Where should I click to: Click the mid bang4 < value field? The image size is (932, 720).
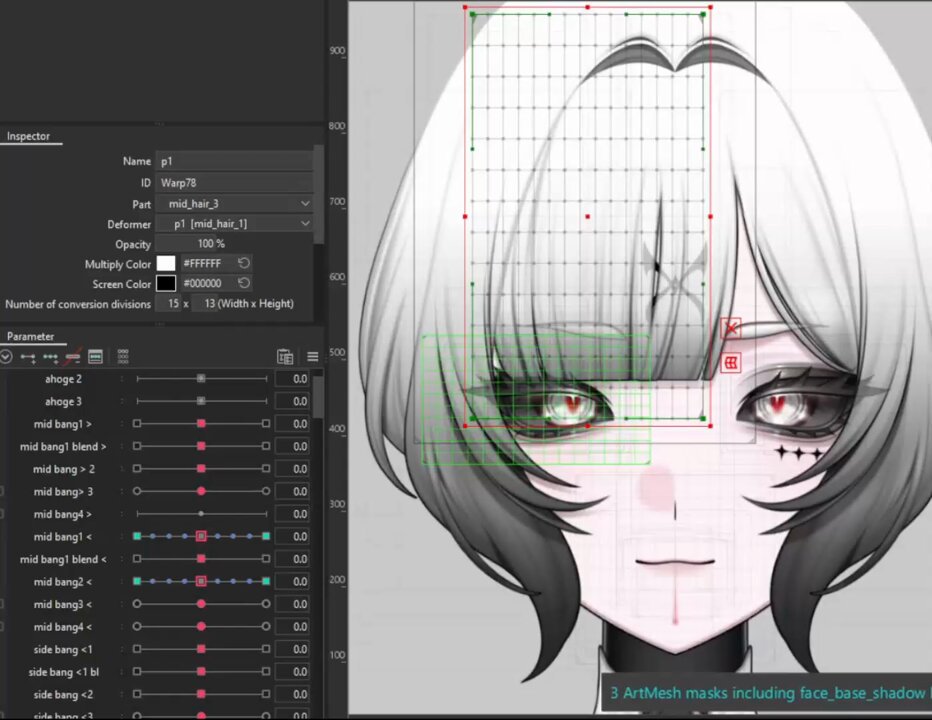[292, 627]
